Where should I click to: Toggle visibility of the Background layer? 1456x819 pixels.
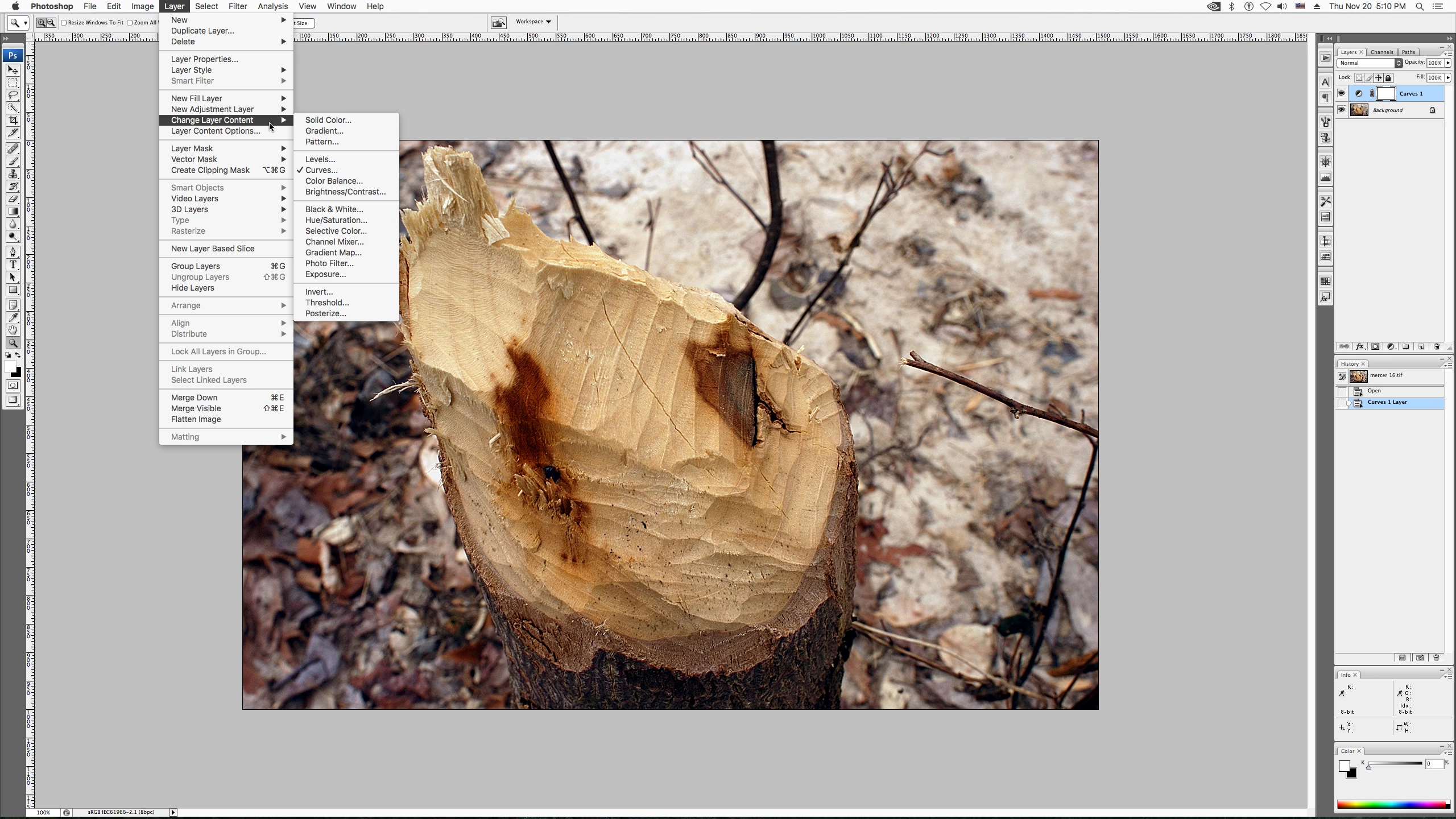click(1342, 110)
